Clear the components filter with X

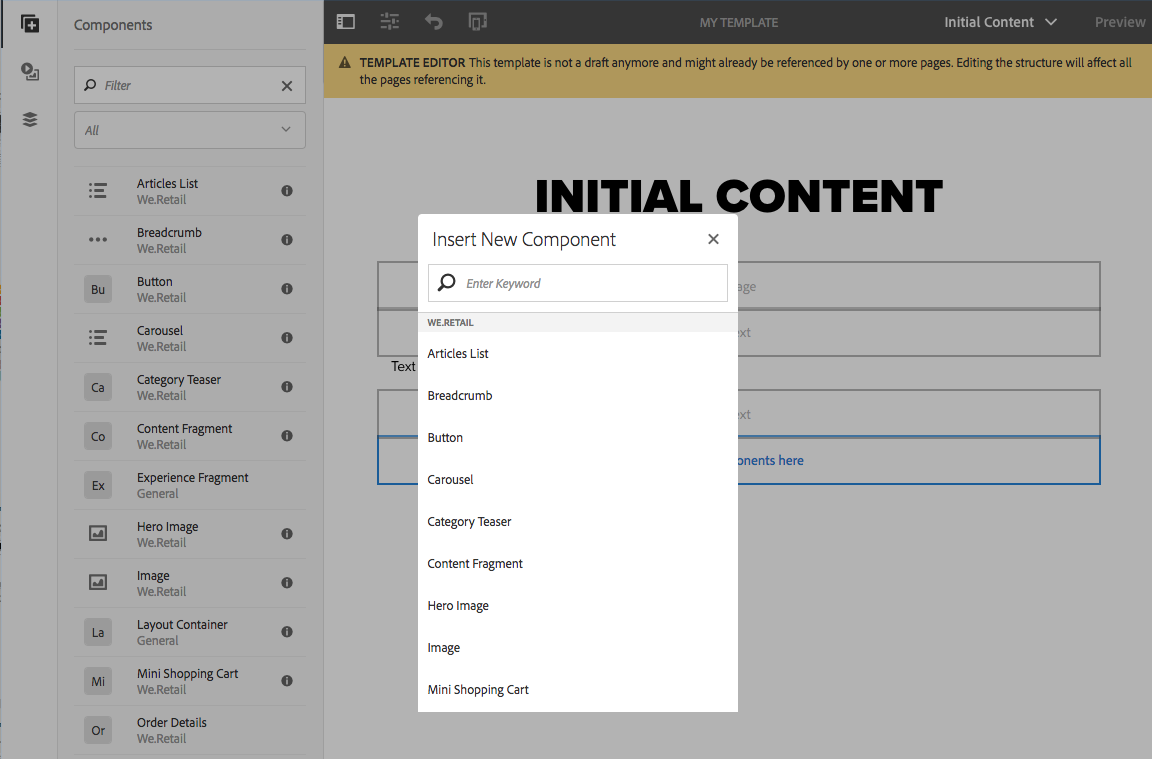coord(287,86)
